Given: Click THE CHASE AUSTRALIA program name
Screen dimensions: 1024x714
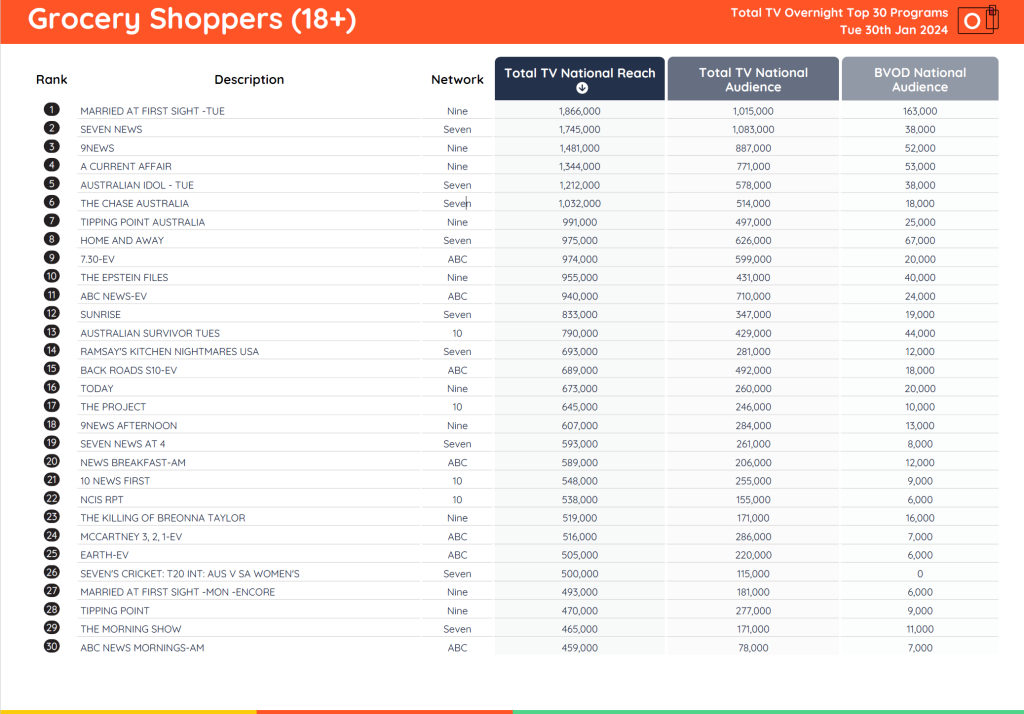Looking at the screenshot, I should pyautogui.click(x=135, y=204).
